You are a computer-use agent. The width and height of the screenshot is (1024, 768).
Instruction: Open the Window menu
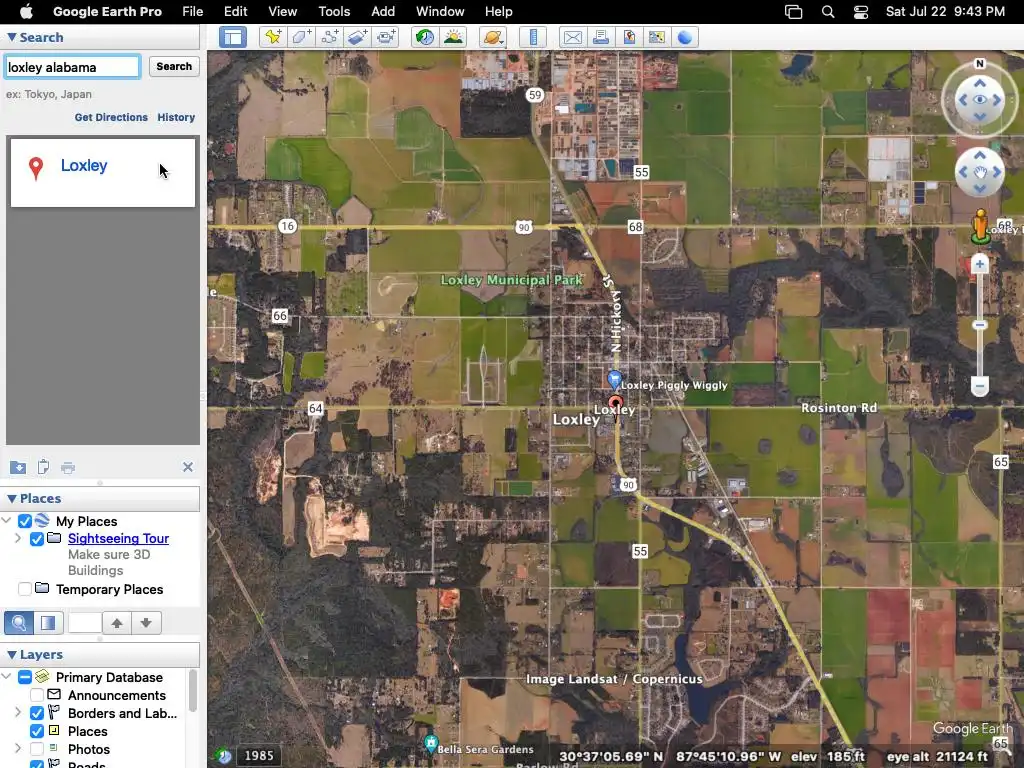(x=440, y=11)
